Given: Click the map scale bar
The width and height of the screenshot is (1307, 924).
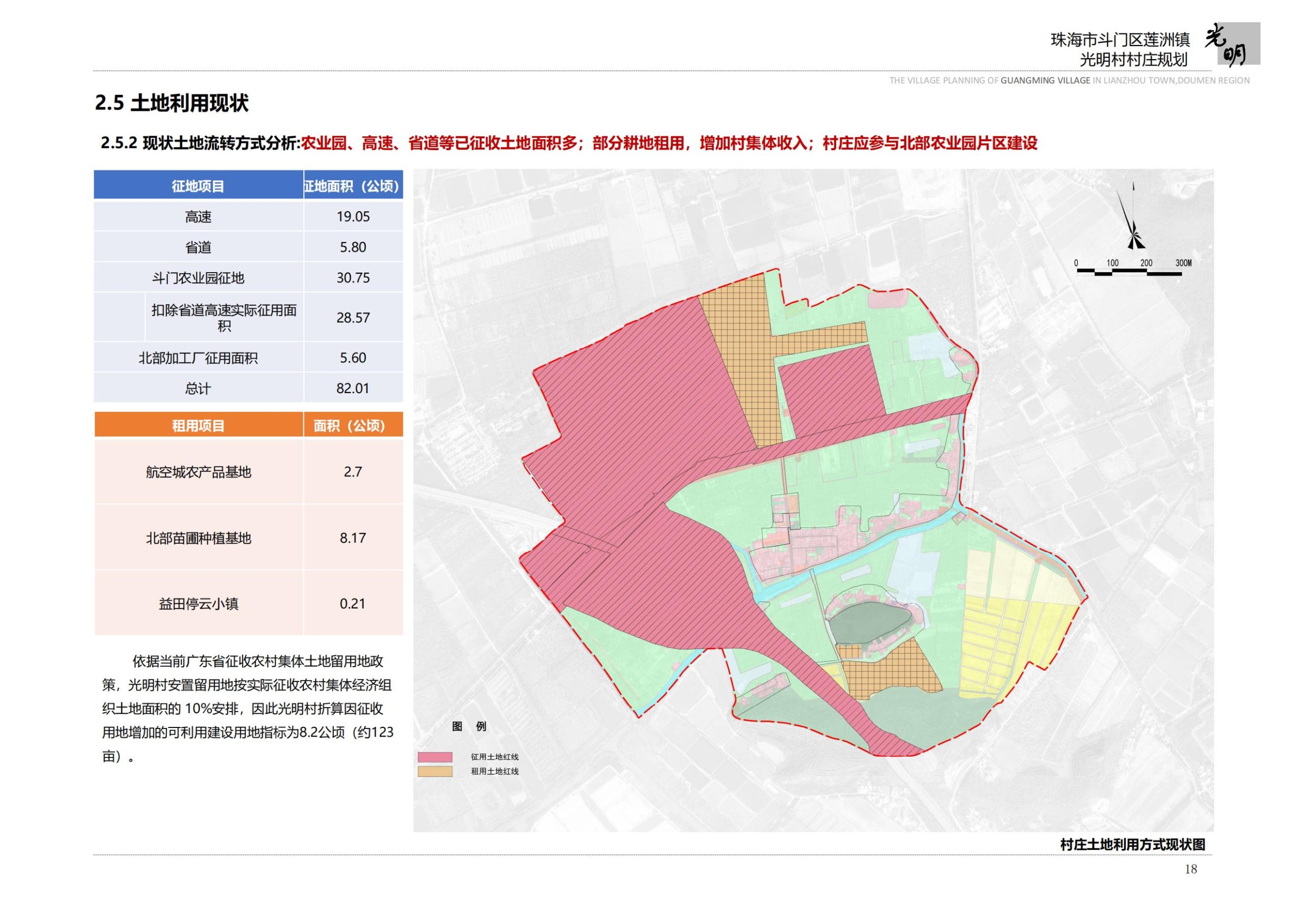Looking at the screenshot, I should tap(1133, 268).
